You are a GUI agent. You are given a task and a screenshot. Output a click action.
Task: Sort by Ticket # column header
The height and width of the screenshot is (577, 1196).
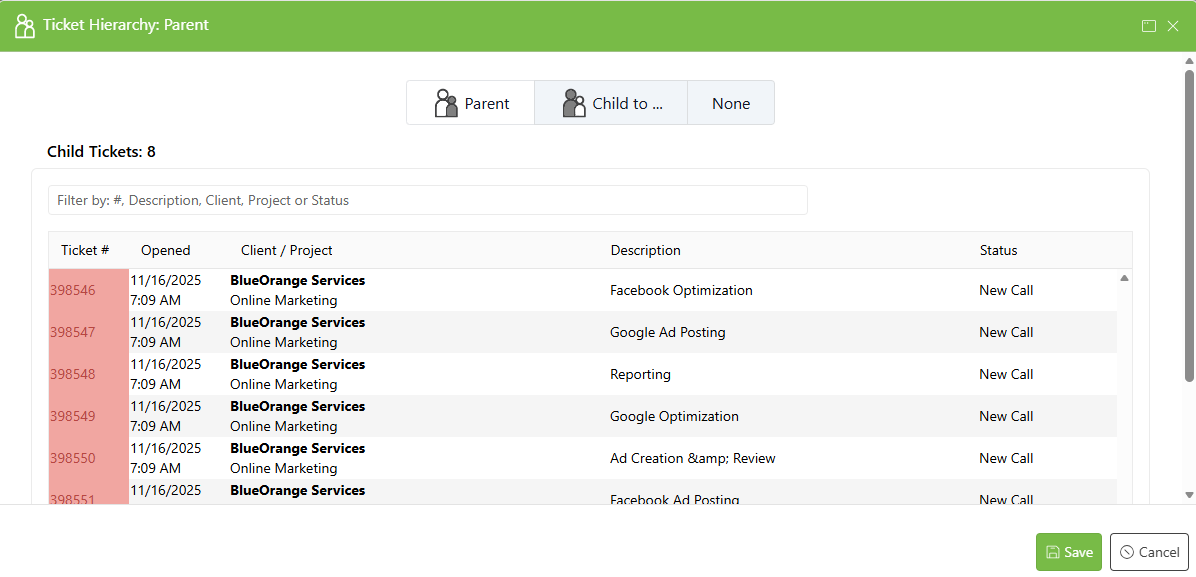tap(85, 250)
